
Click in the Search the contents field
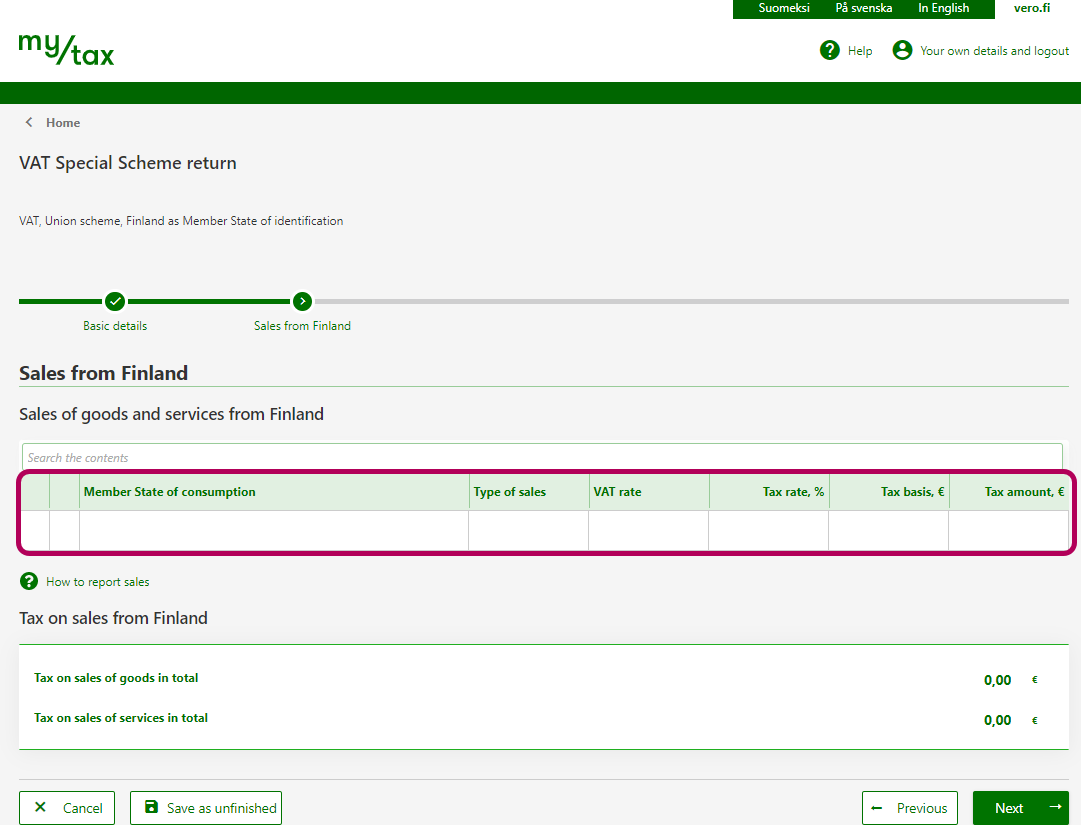tap(543, 457)
